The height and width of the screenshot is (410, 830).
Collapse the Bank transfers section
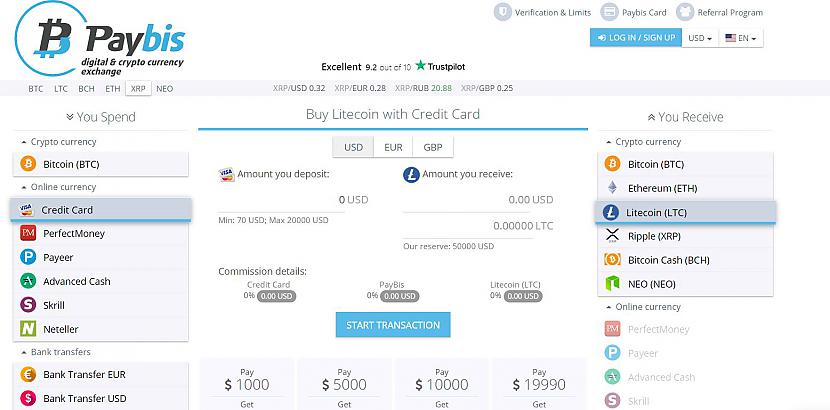pyautogui.click(x=56, y=352)
